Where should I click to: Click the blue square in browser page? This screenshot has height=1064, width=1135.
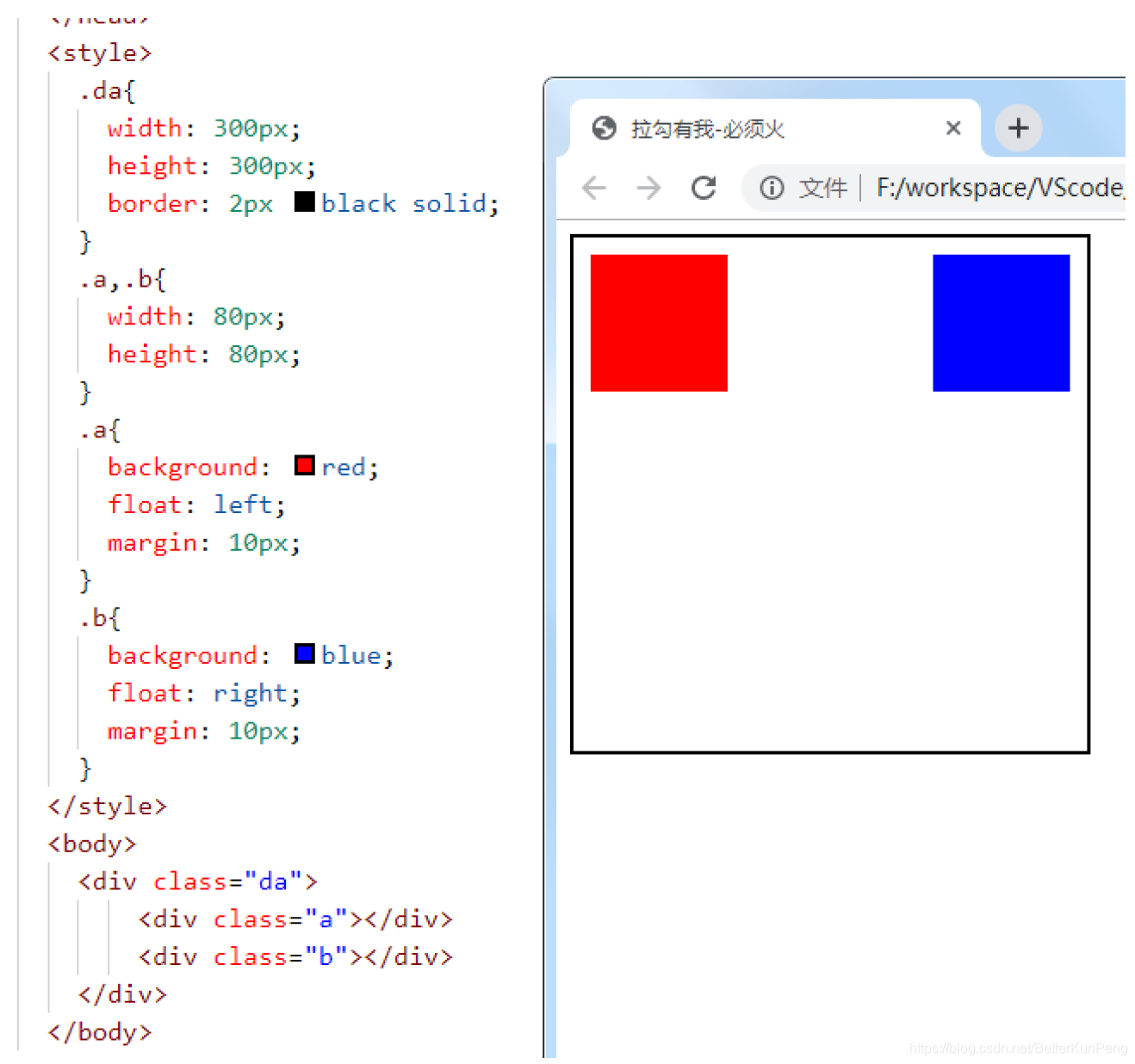click(1002, 323)
